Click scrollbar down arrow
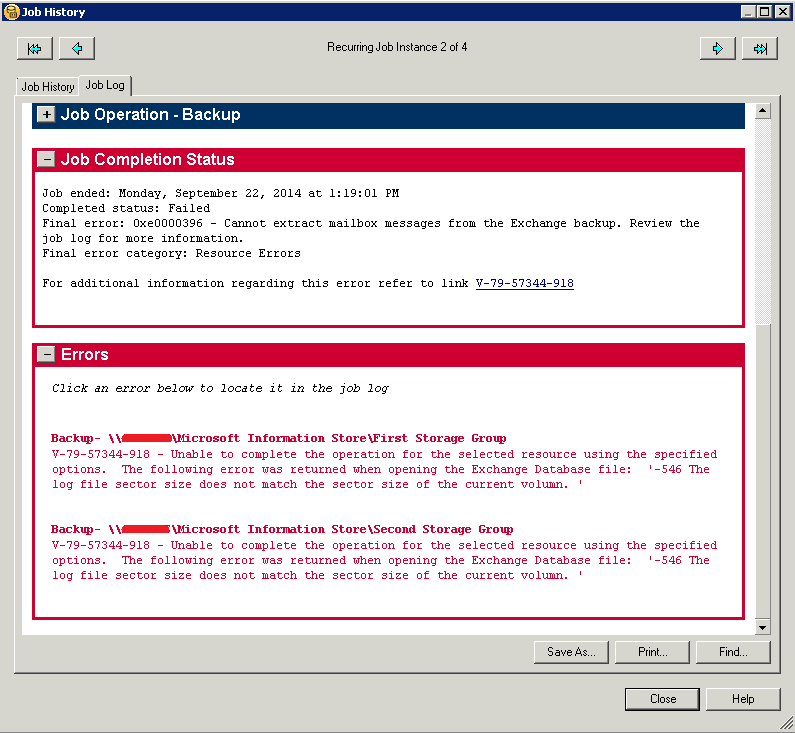This screenshot has height=733, width=795. (x=763, y=627)
